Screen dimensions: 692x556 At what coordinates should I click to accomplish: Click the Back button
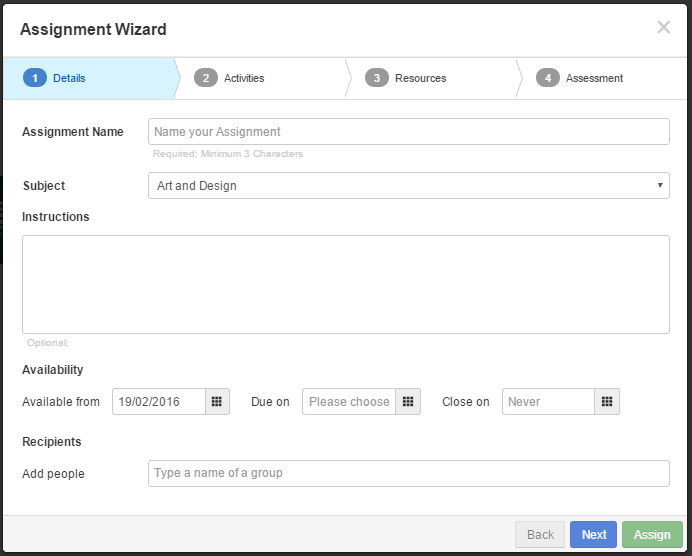[540, 534]
